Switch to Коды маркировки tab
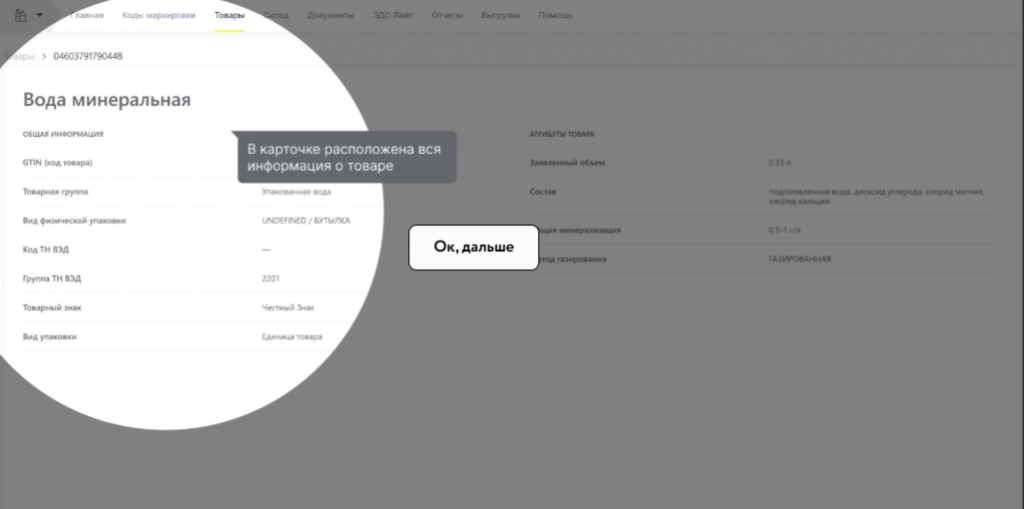Screen dimensions: 1024x509 click(159, 15)
